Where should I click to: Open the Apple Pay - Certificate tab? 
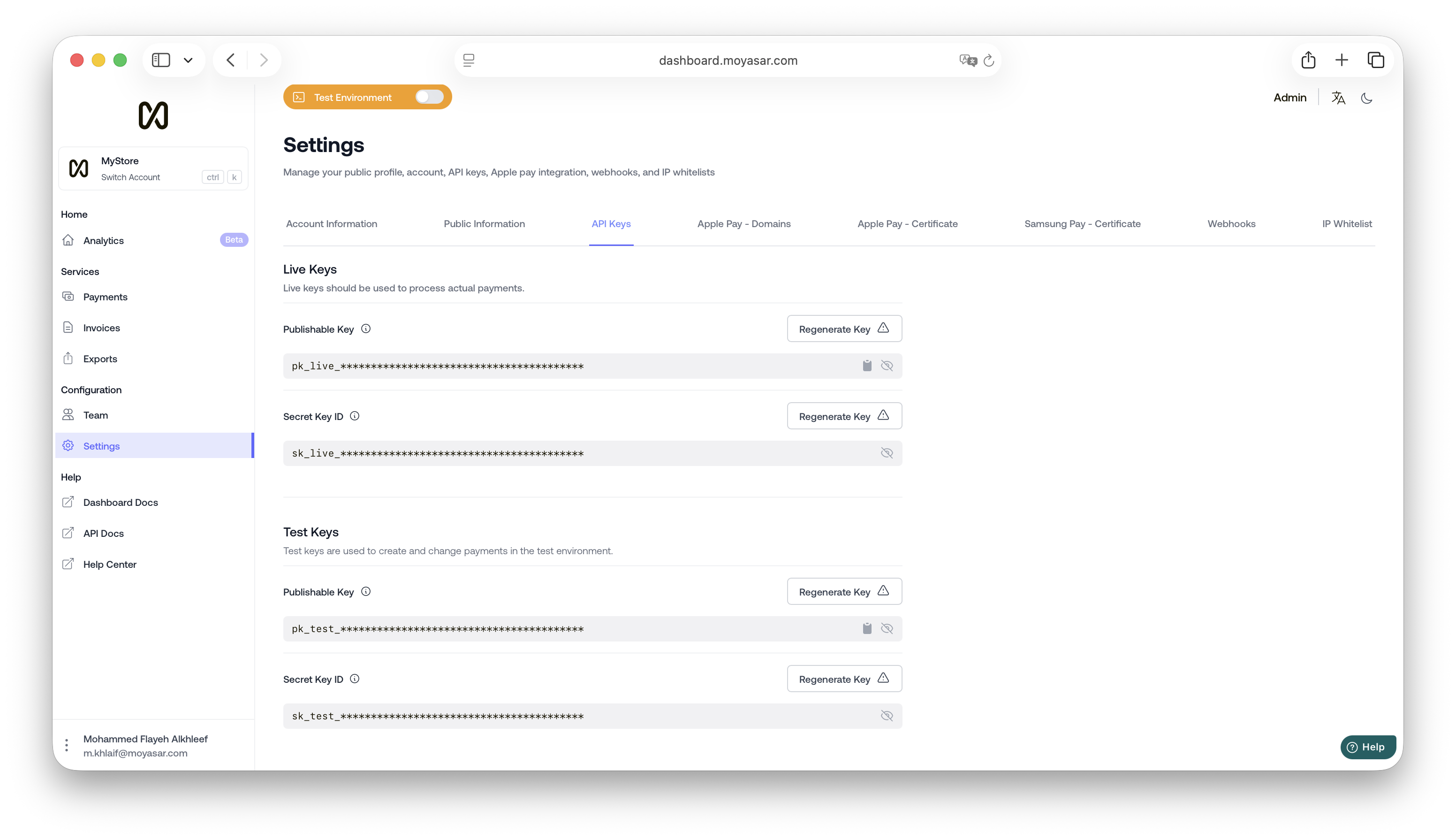[907, 224]
